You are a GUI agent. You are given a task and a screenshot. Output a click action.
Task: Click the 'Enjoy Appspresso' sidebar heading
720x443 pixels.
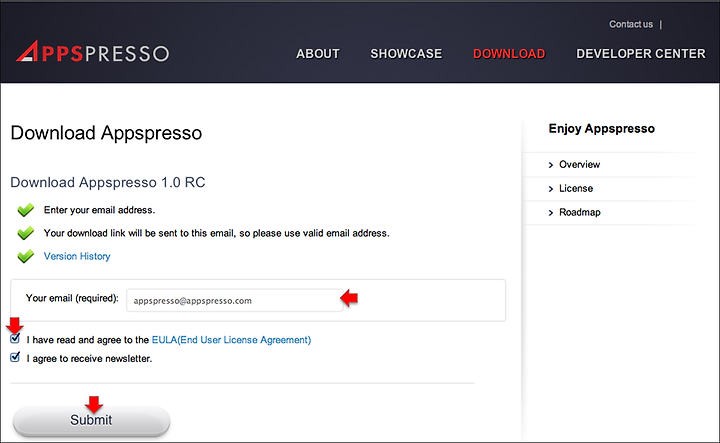point(602,129)
